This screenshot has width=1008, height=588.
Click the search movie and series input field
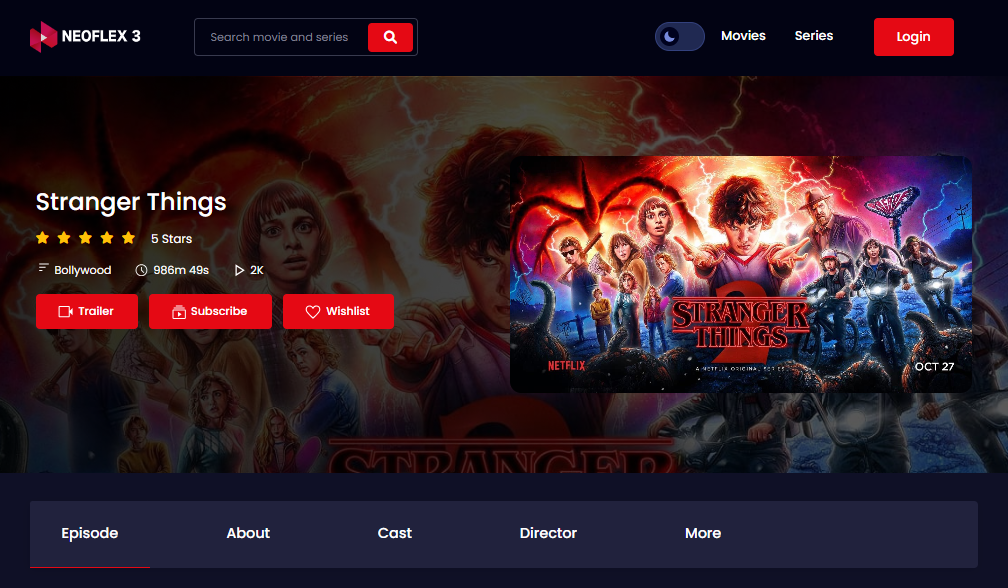pos(285,36)
